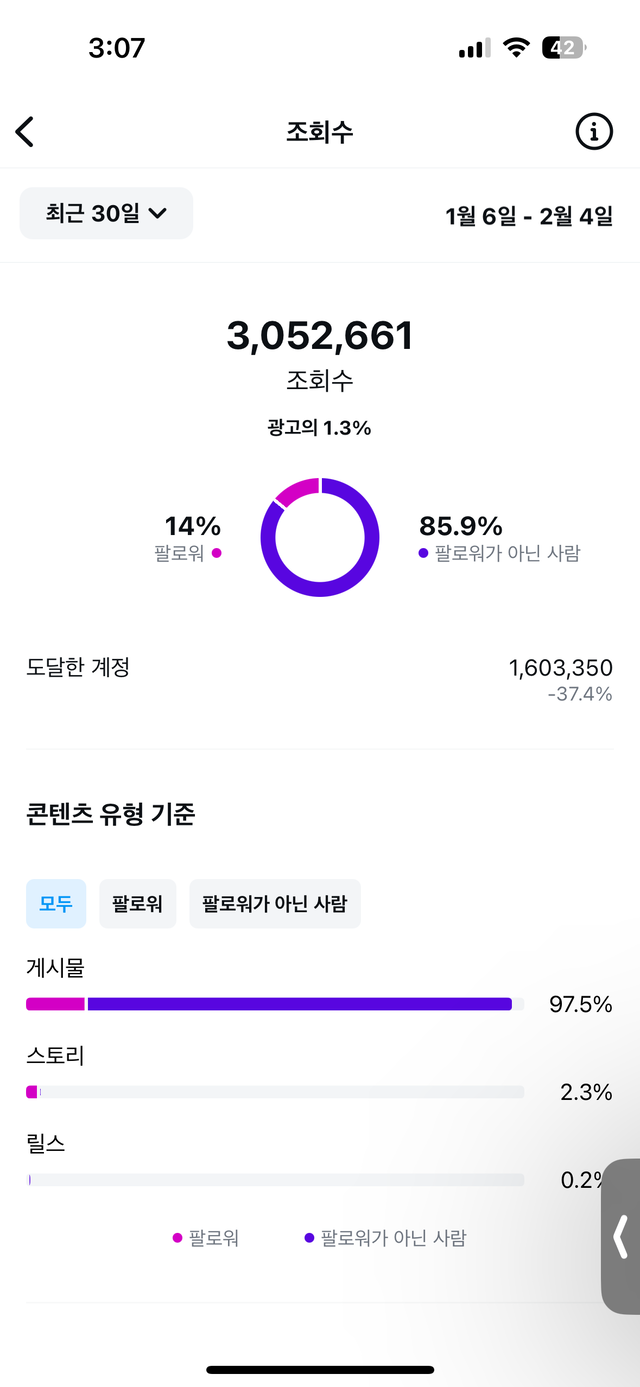
Task: Tap the cellular signal bars icon
Action: [x=474, y=48]
